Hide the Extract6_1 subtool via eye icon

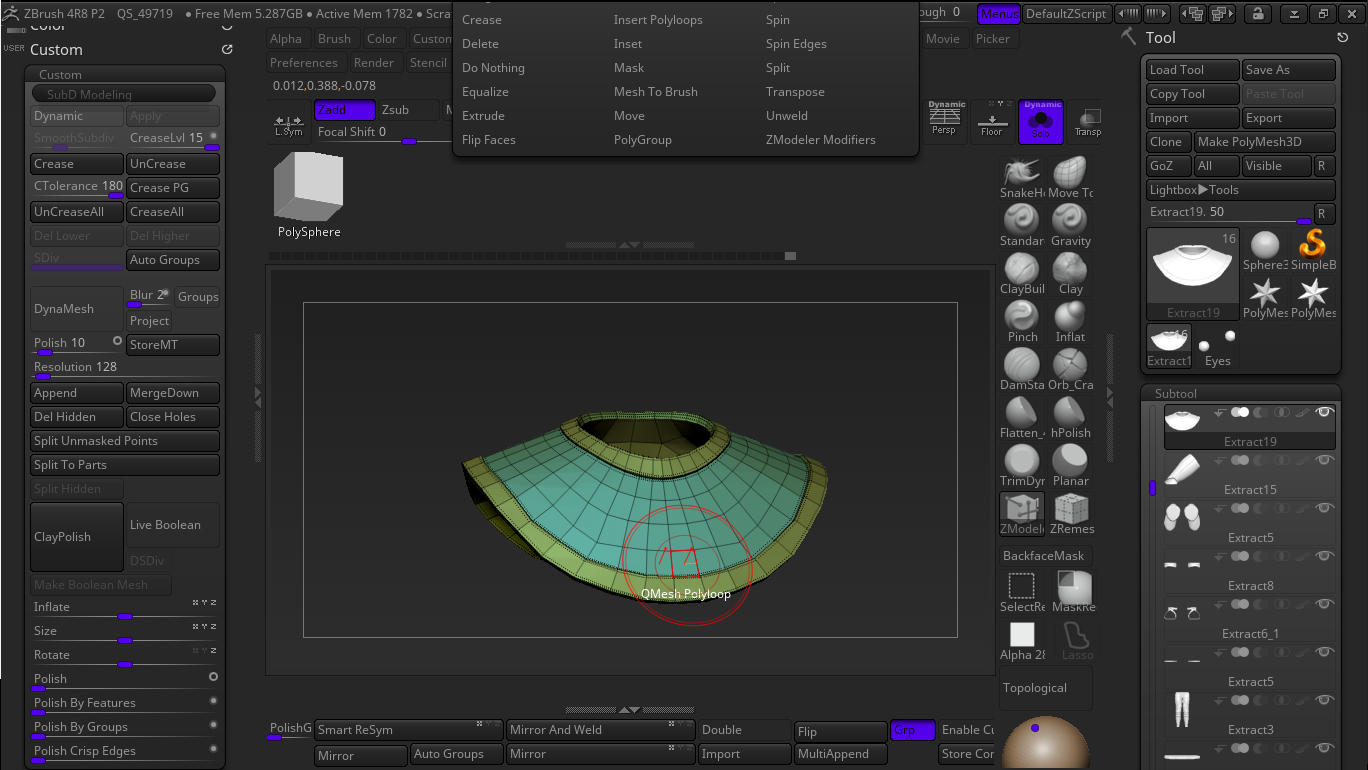[1325, 604]
